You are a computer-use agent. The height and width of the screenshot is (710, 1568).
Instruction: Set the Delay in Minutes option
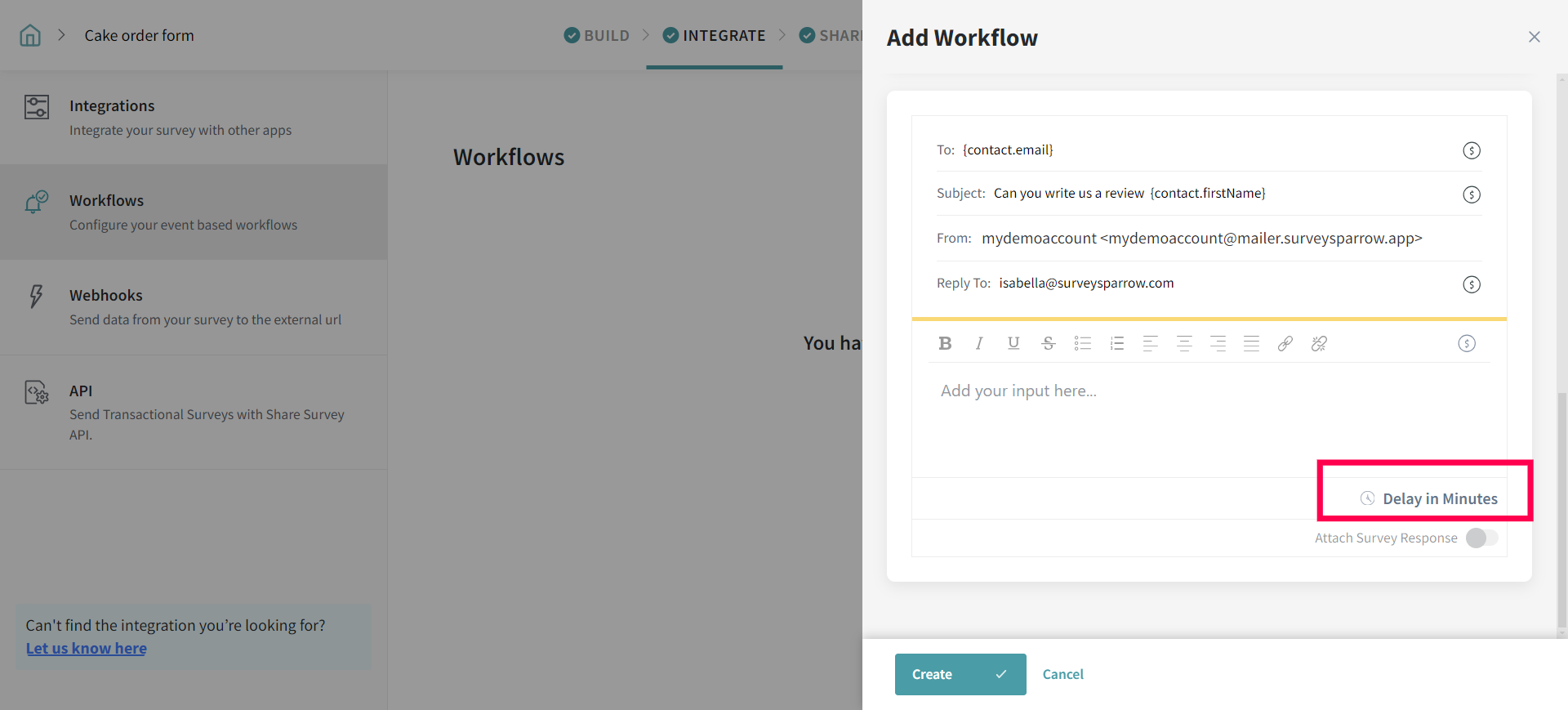click(1429, 498)
